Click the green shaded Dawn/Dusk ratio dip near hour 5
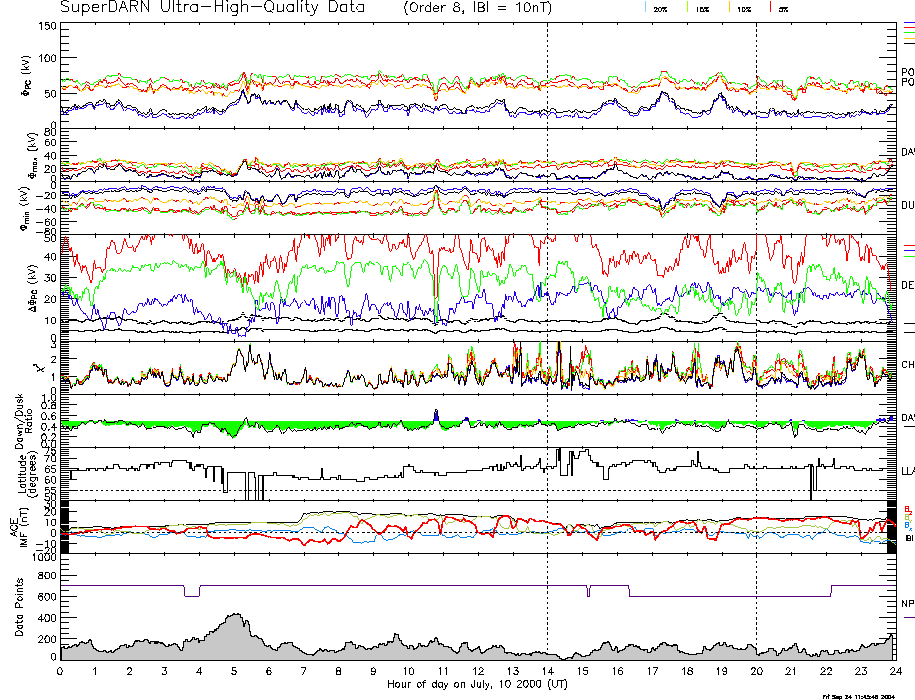Screen dimensions: 915x700 [232, 430]
